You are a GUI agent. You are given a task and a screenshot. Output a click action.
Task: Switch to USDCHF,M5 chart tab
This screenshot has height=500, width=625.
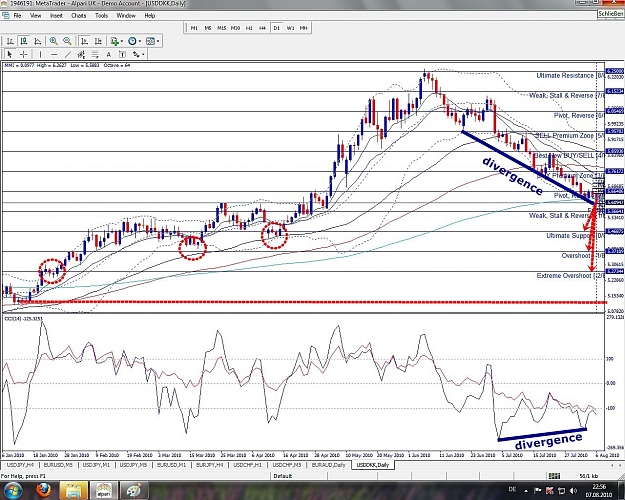pyautogui.click(x=287, y=465)
